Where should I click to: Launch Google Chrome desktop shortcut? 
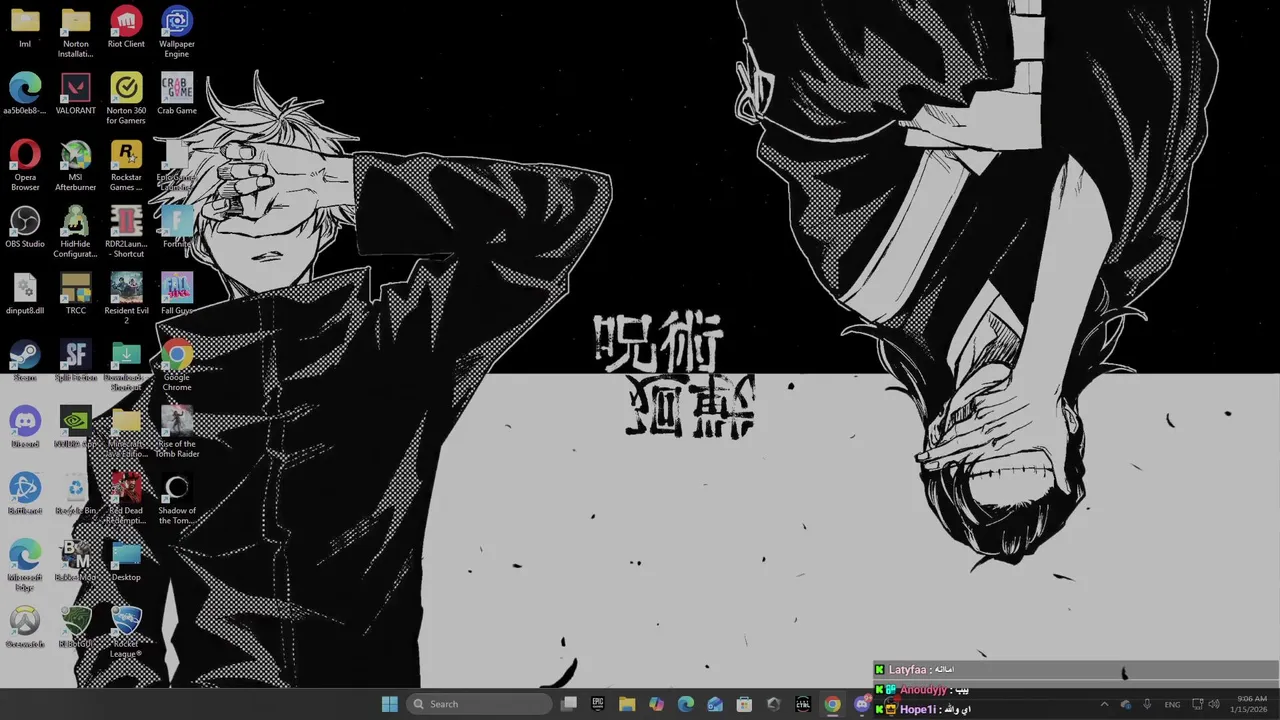(177, 366)
